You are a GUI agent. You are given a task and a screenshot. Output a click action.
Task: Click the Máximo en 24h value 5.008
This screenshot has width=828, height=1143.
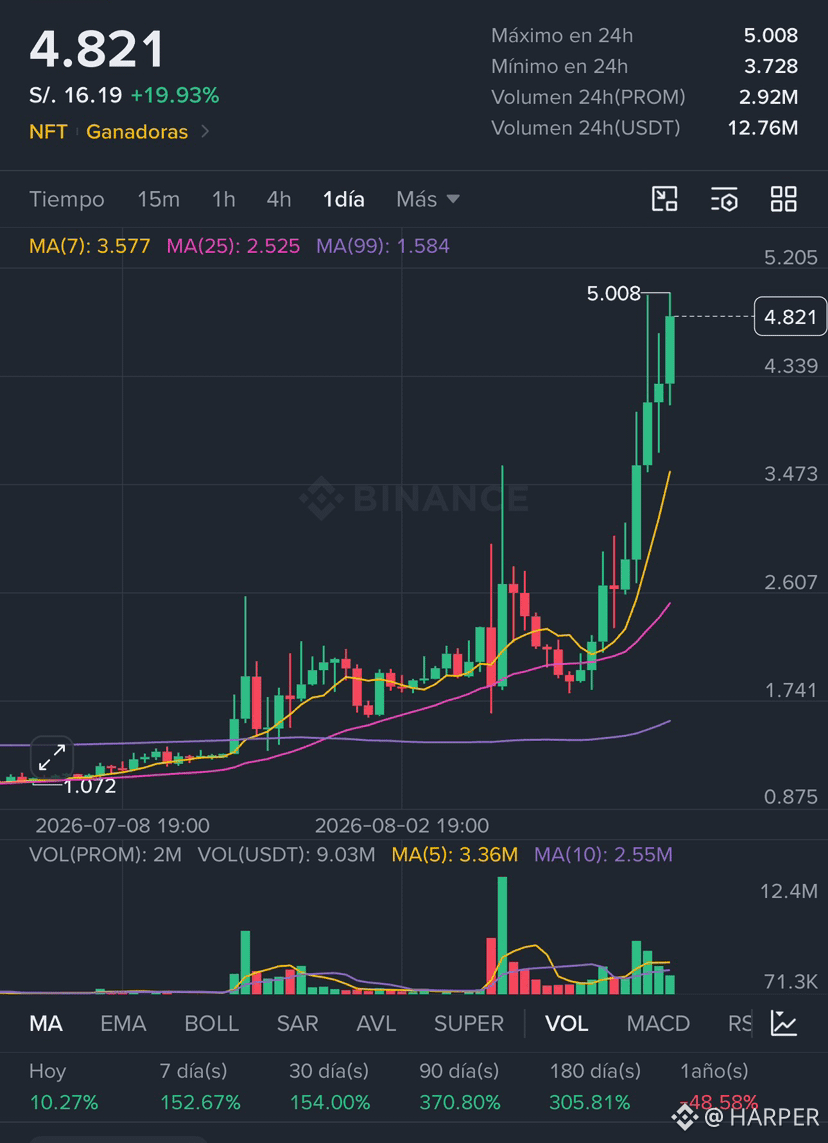(x=770, y=35)
